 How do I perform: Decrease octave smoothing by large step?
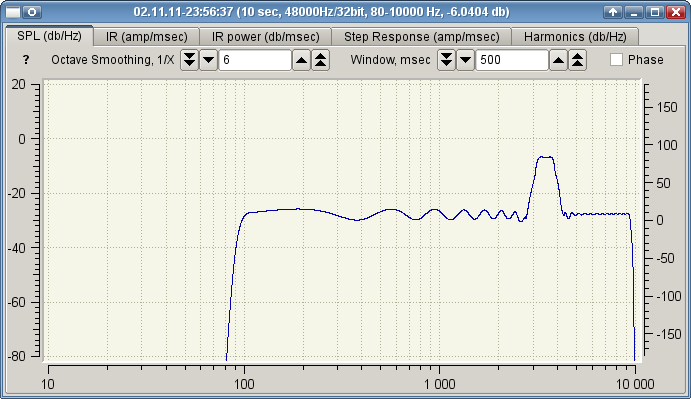click(189, 60)
